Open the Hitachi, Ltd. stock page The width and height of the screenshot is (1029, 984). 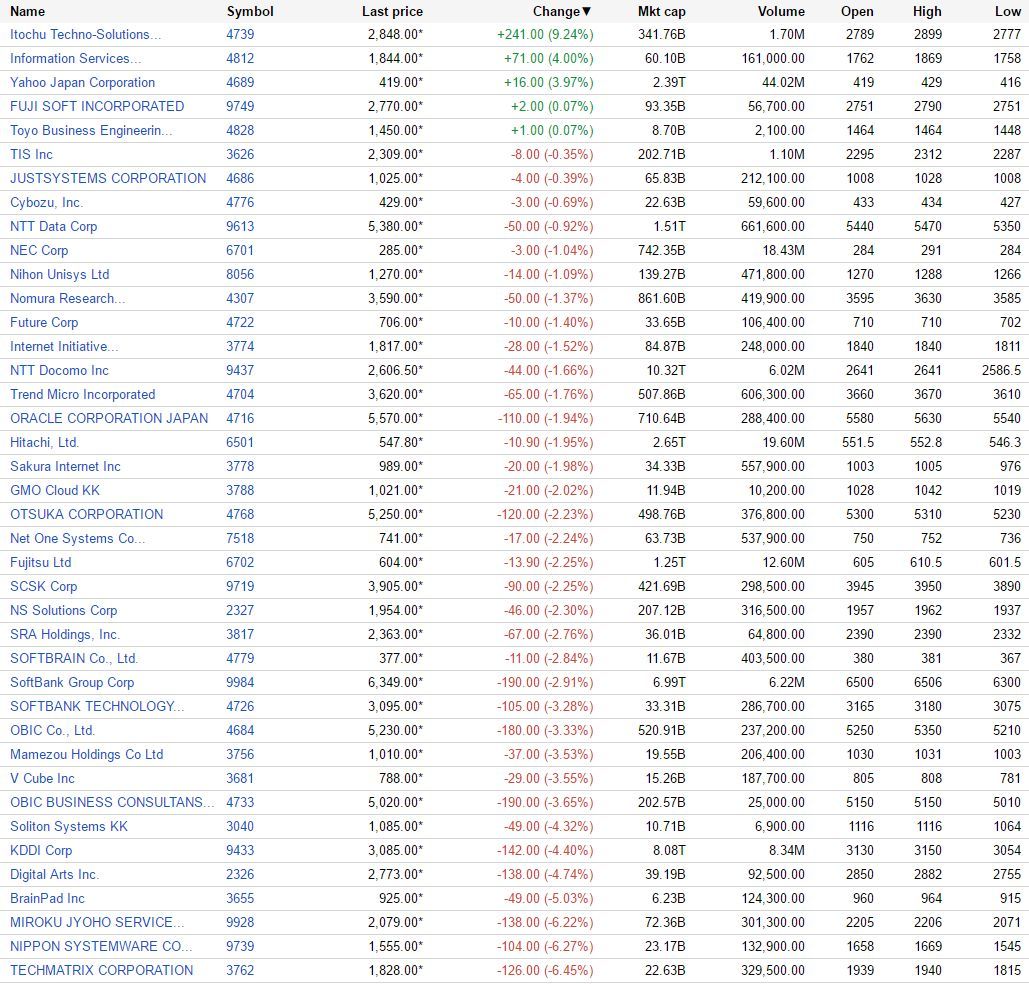click(45, 442)
